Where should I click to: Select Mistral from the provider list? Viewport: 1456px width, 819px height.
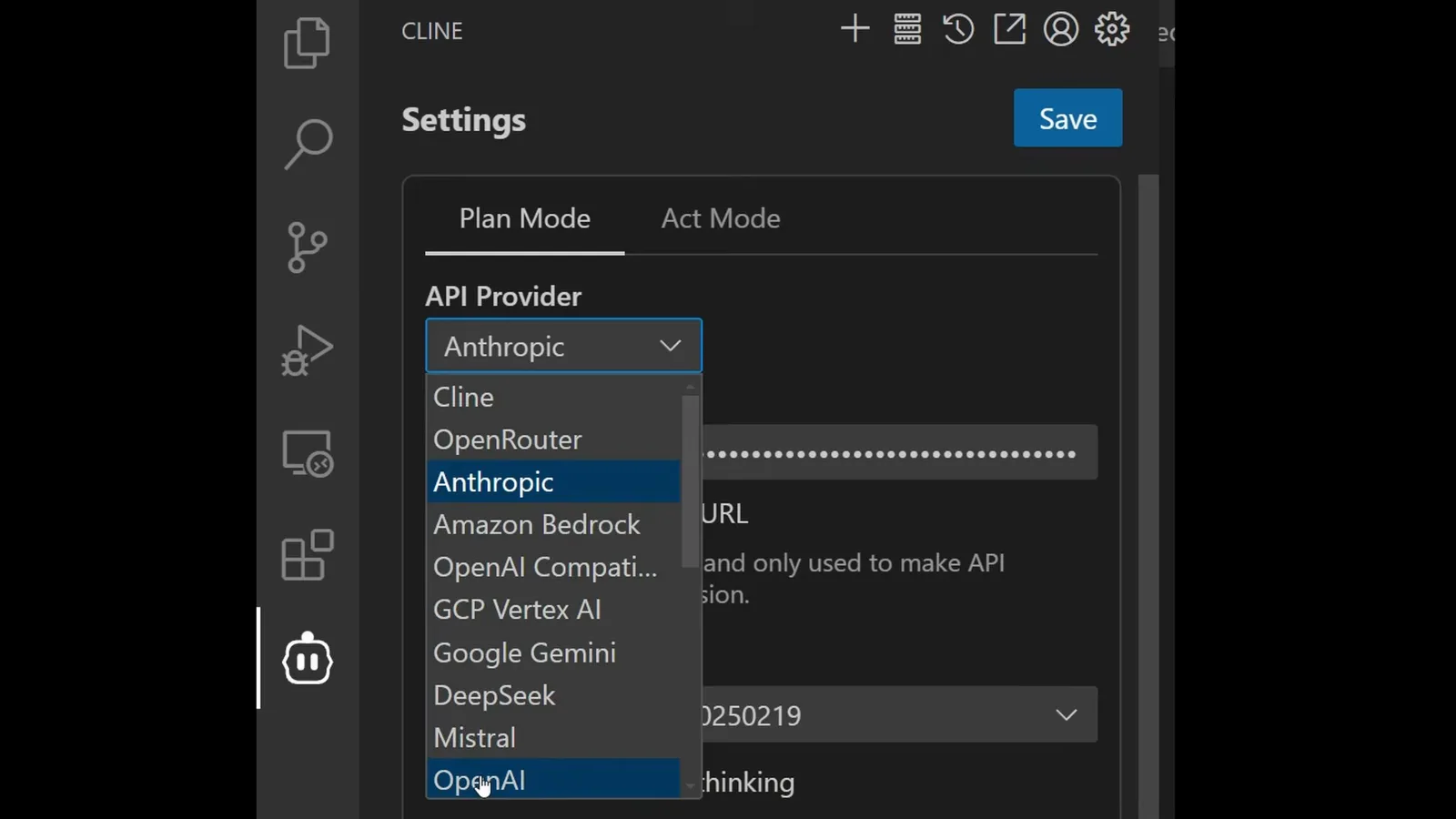point(553,738)
